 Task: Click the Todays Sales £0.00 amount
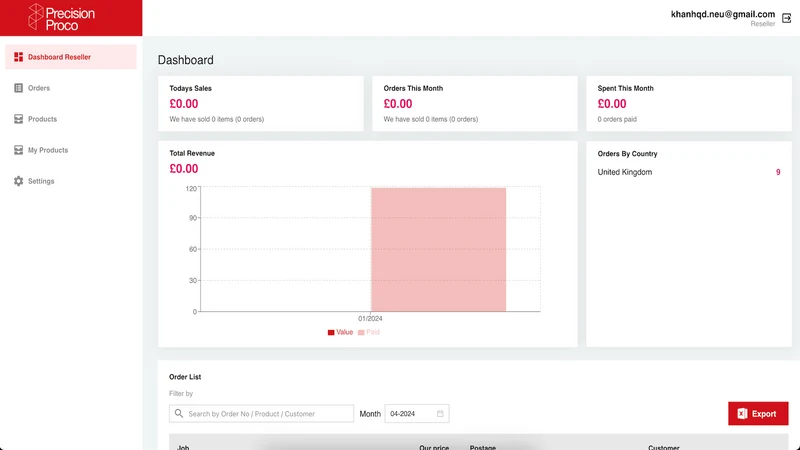coord(184,104)
